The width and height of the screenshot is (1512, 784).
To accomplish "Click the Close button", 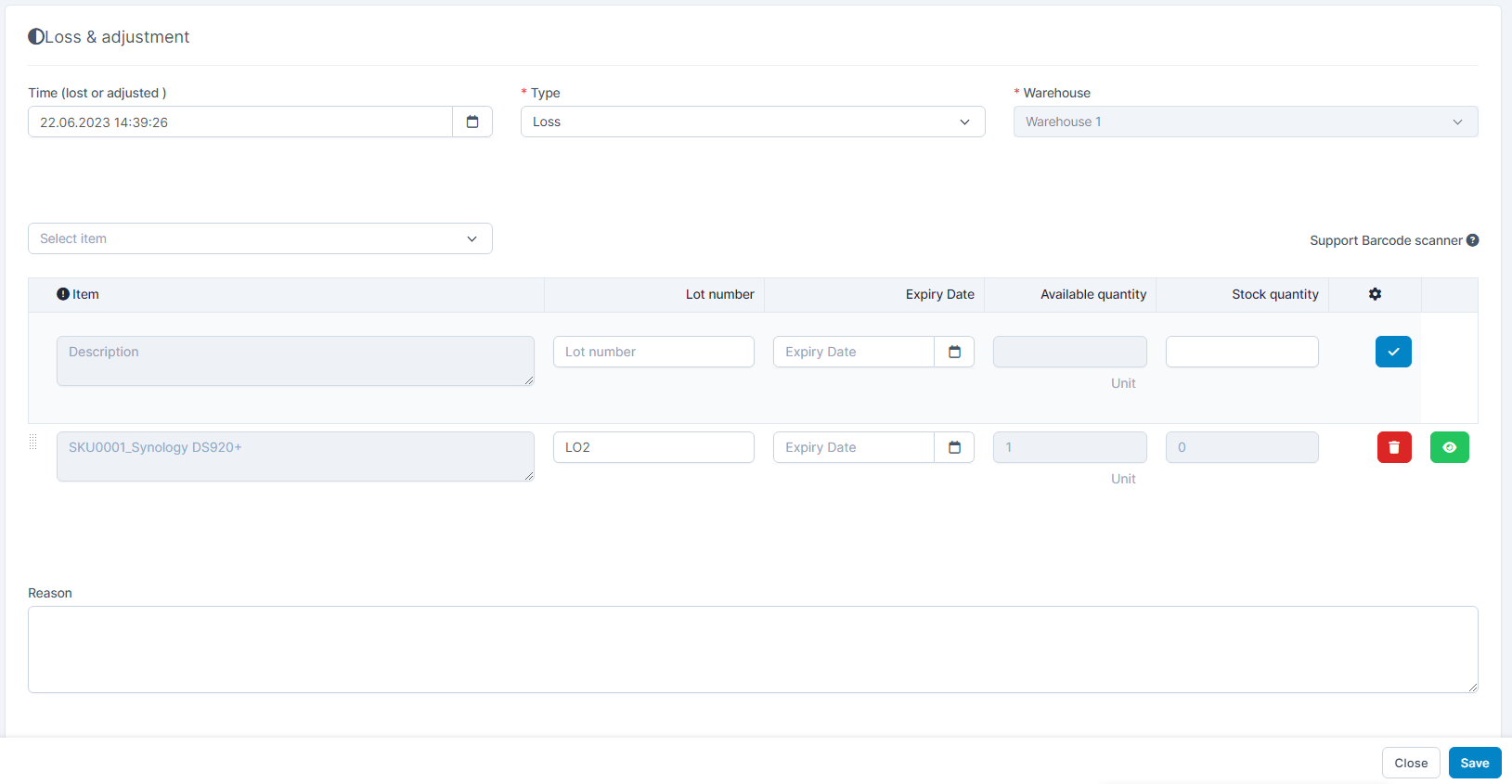I will pyautogui.click(x=1410, y=763).
